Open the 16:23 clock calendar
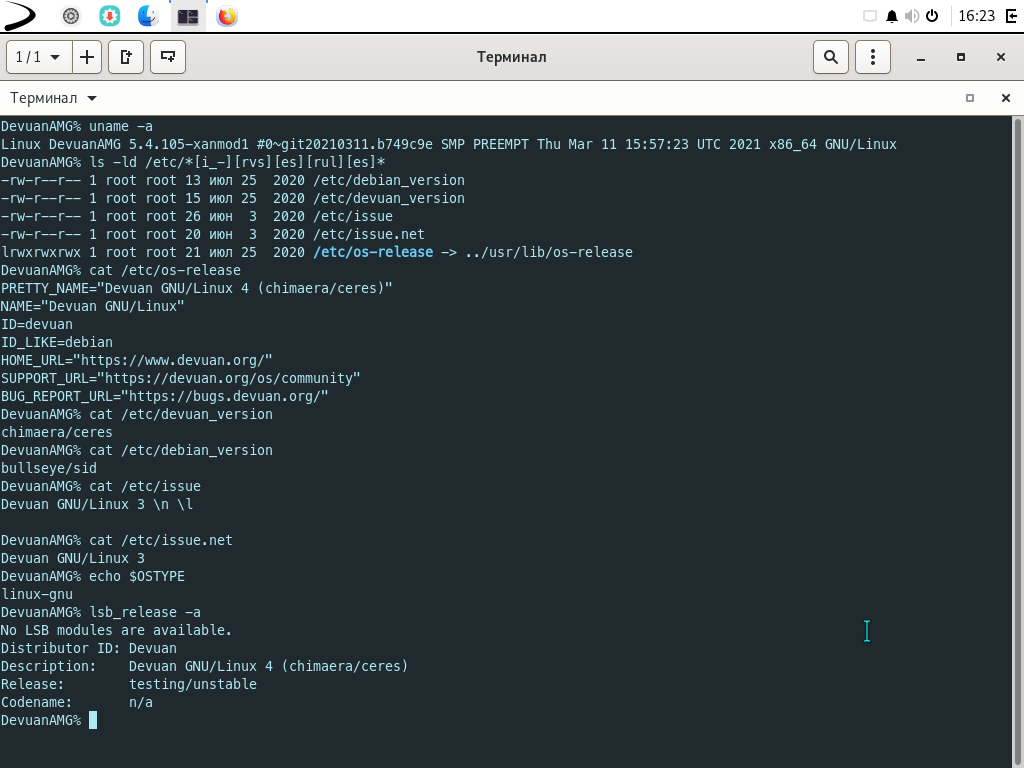 point(976,16)
